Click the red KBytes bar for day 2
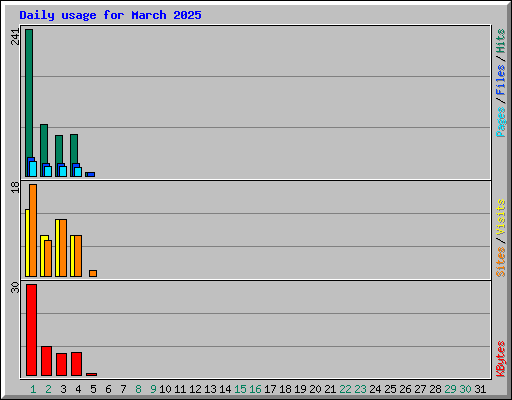 click(x=46, y=361)
